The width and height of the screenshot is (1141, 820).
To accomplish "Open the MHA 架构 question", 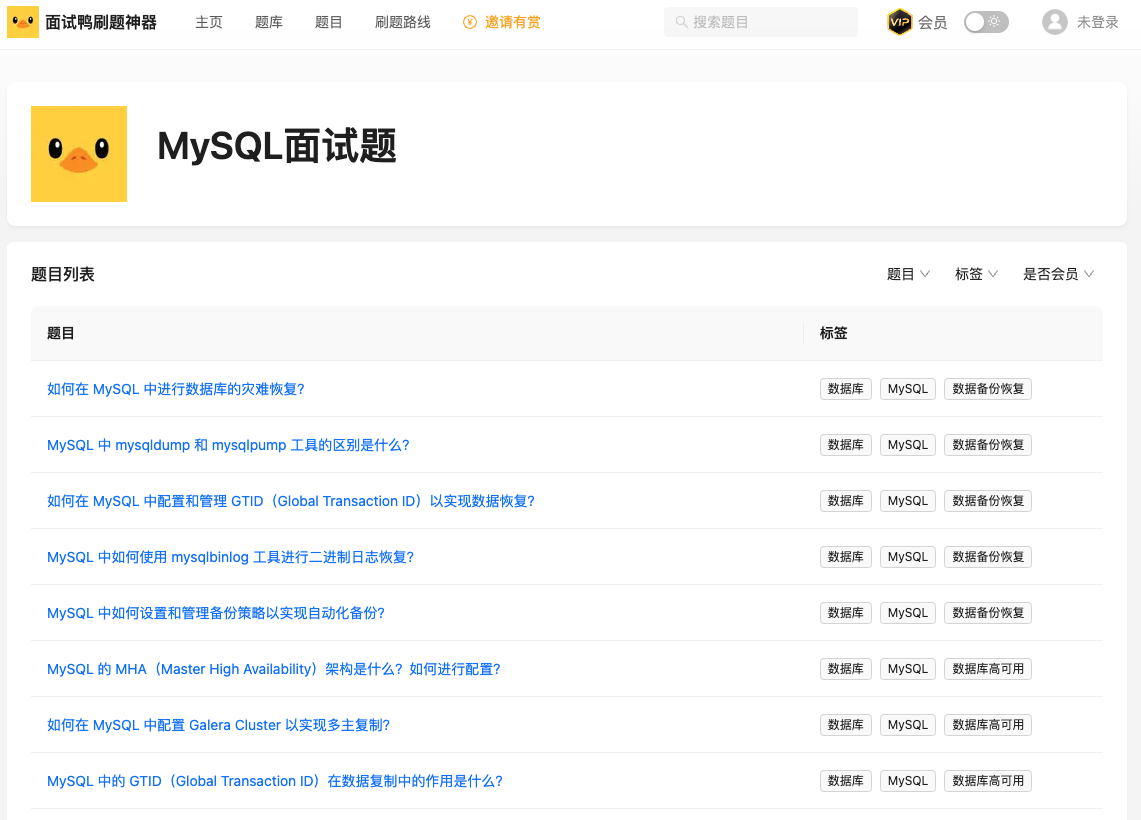I will (274, 669).
